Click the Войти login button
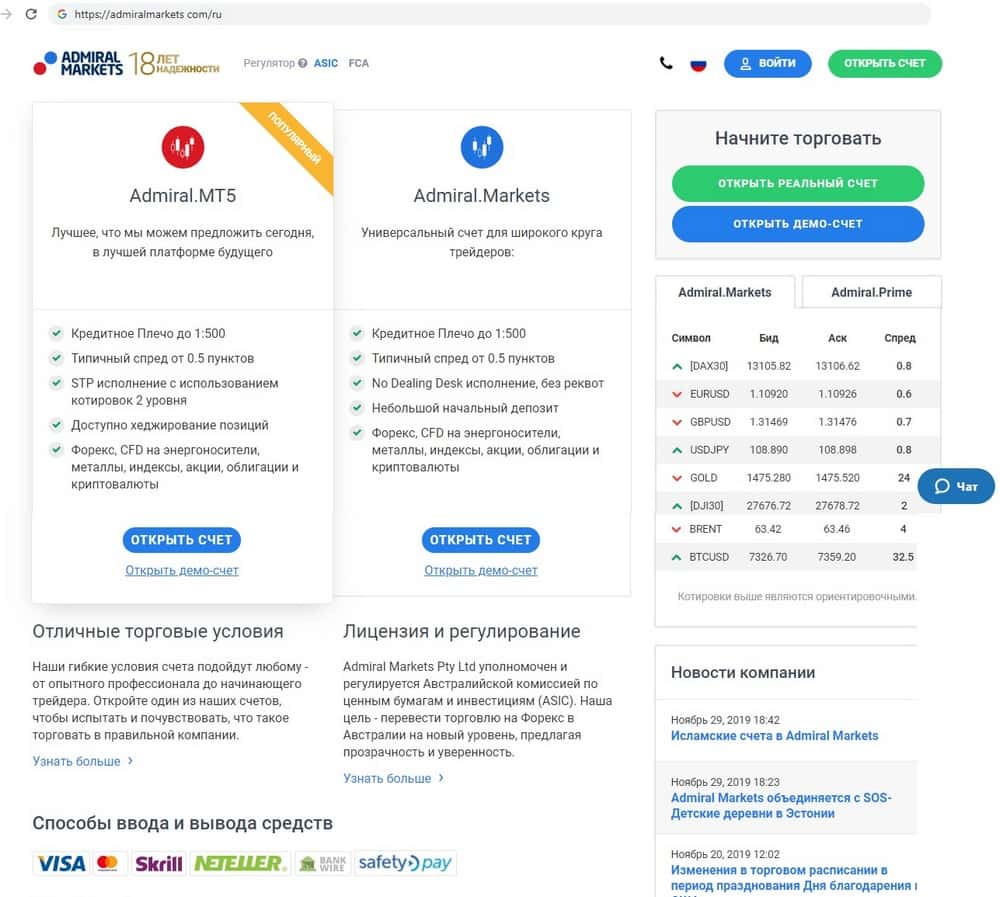 click(767, 64)
